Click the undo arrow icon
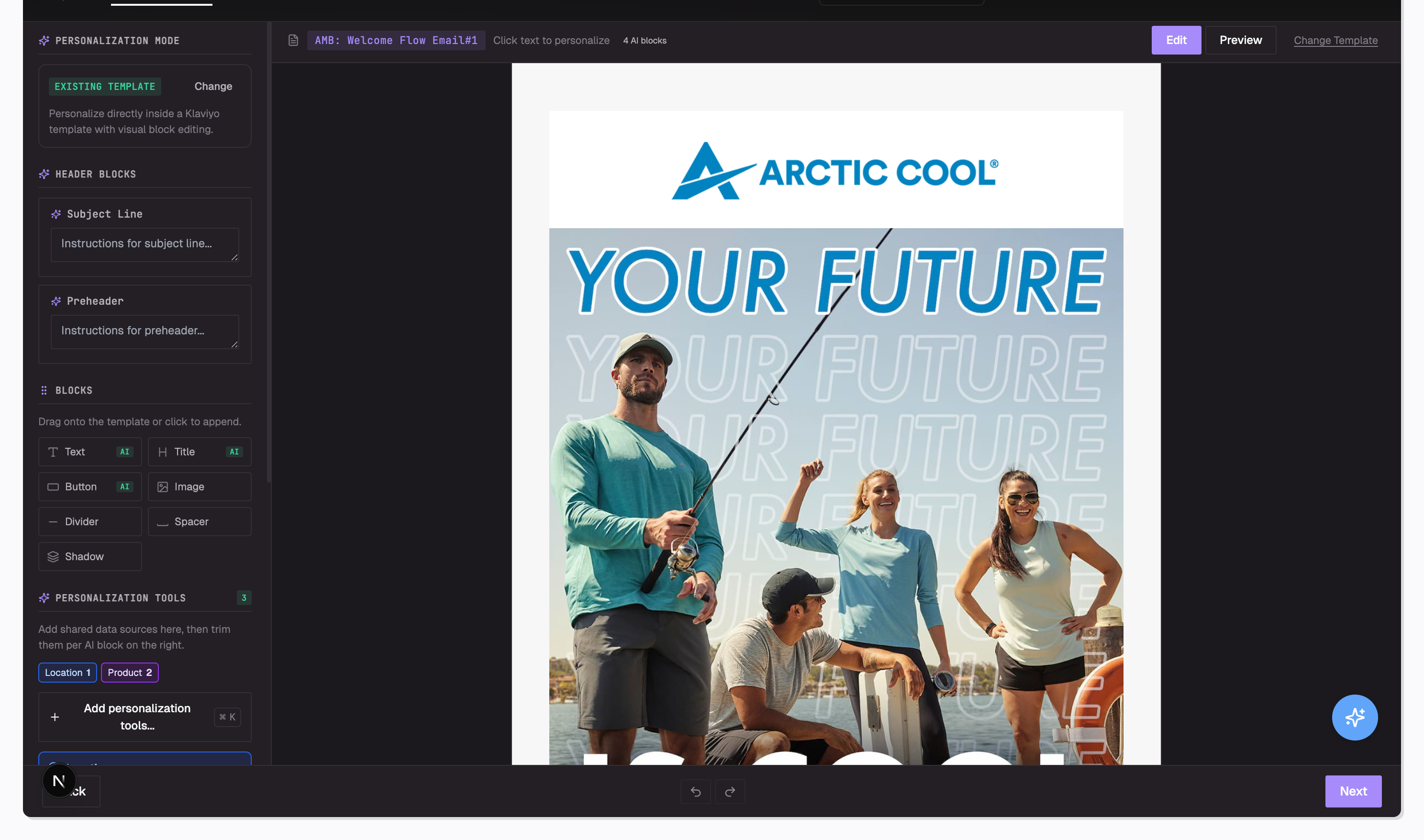This screenshot has height=840, width=1424. point(695,791)
